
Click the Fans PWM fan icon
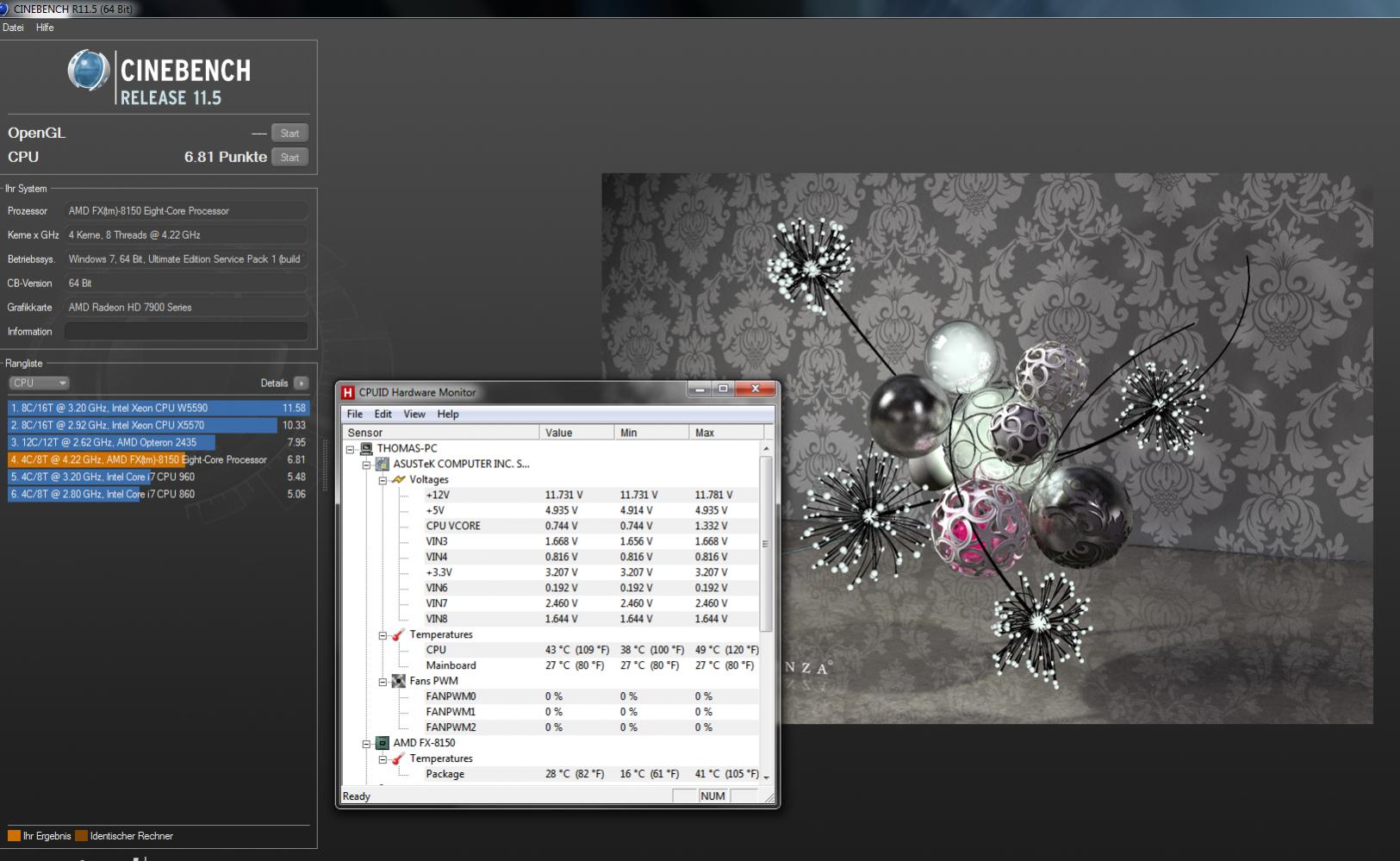pyautogui.click(x=398, y=681)
